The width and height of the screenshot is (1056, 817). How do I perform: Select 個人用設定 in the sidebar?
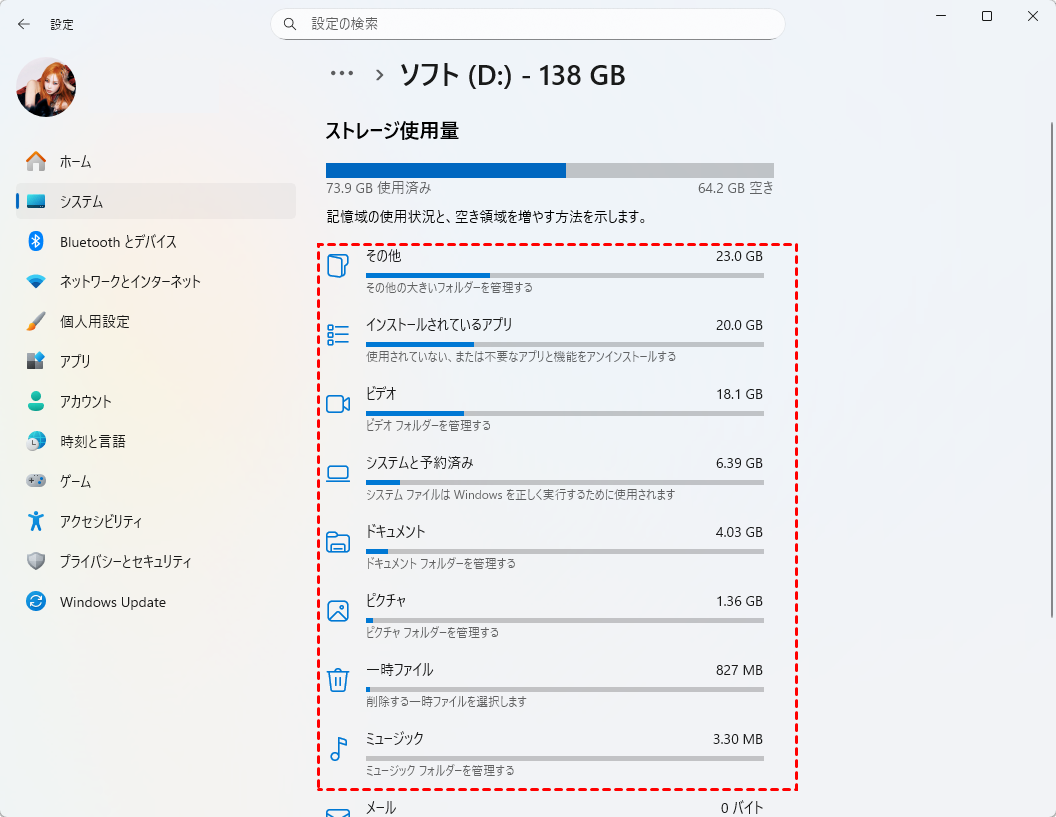pyautogui.click(x=94, y=322)
